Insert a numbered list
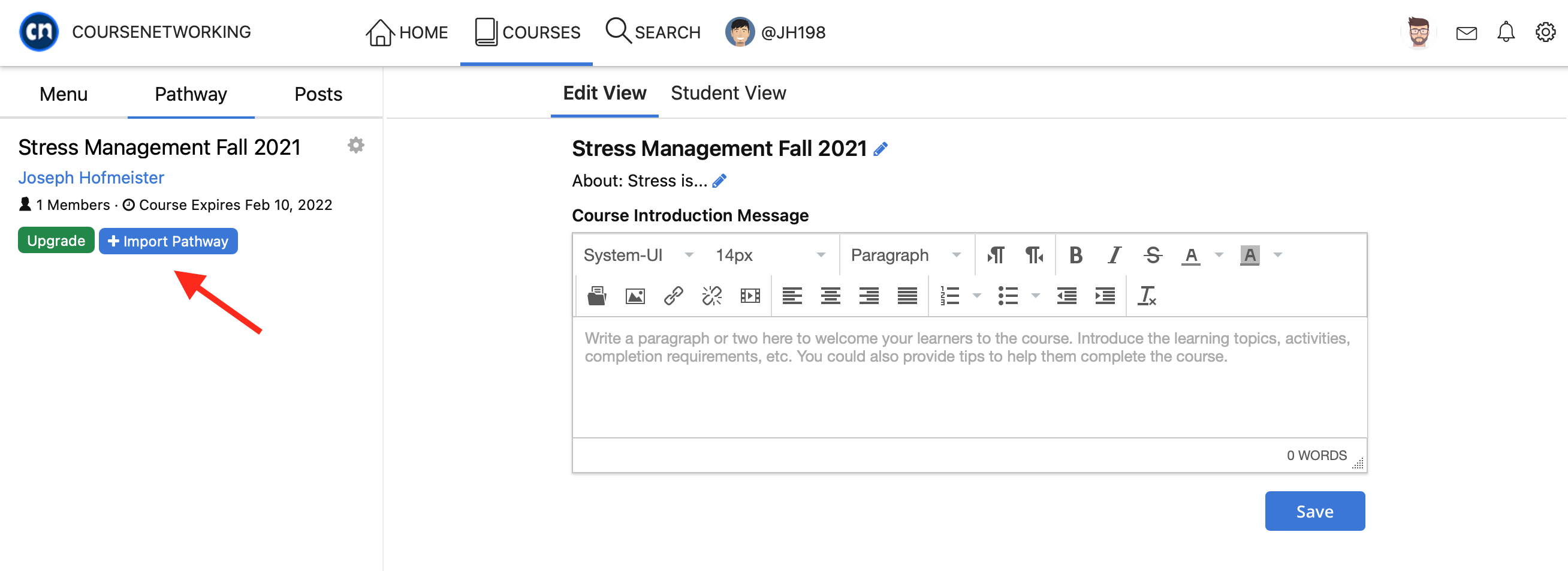The height and width of the screenshot is (571, 1568). tap(949, 296)
